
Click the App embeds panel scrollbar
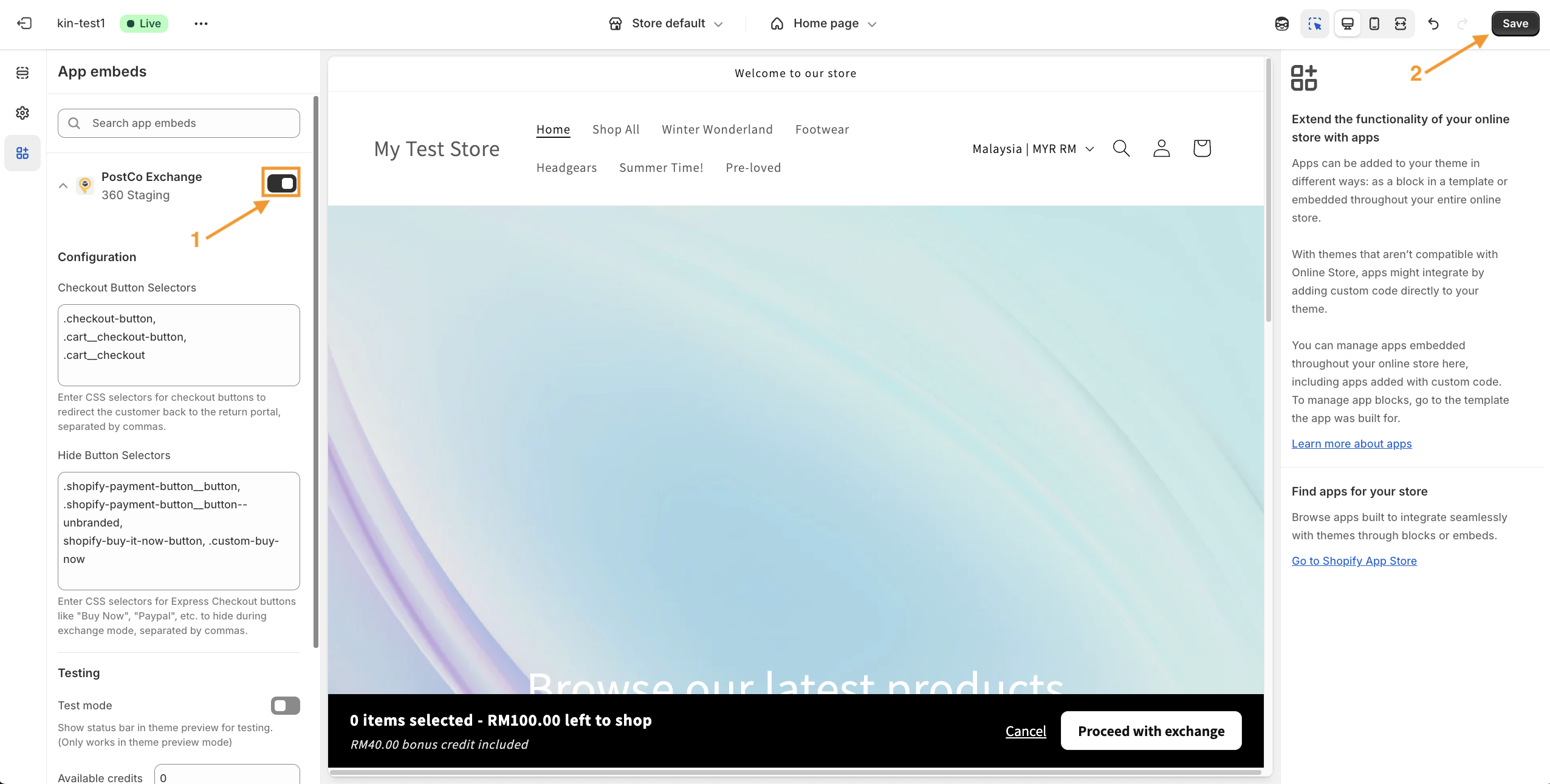point(315,372)
